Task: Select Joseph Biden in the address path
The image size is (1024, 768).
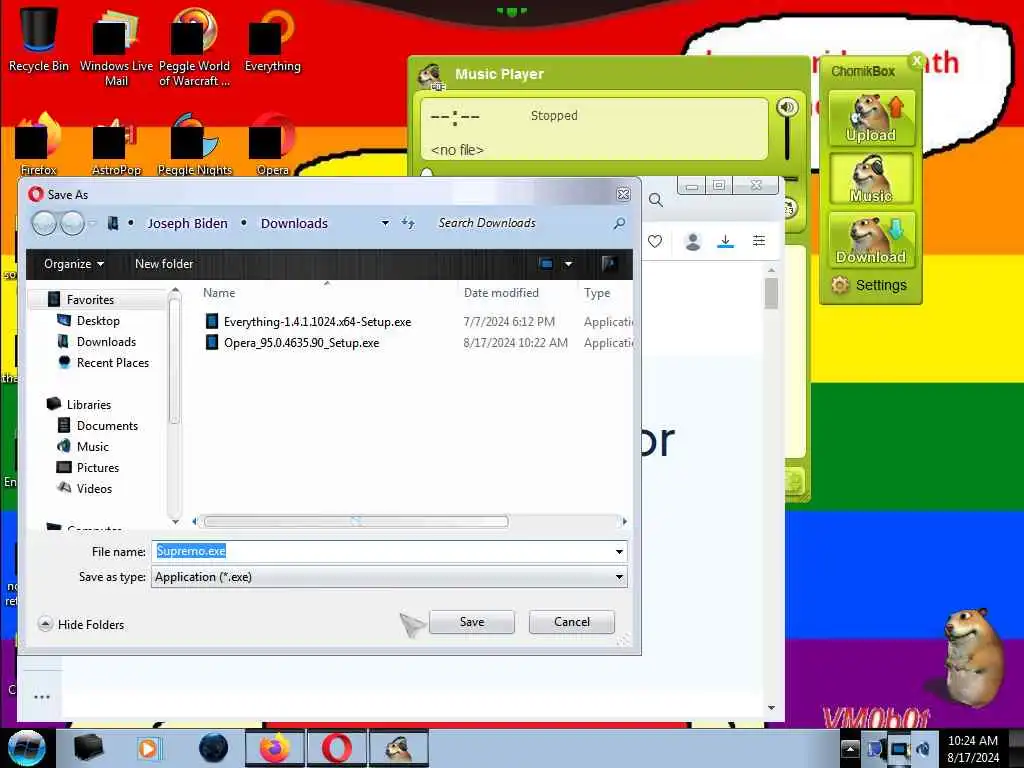Action: point(187,223)
